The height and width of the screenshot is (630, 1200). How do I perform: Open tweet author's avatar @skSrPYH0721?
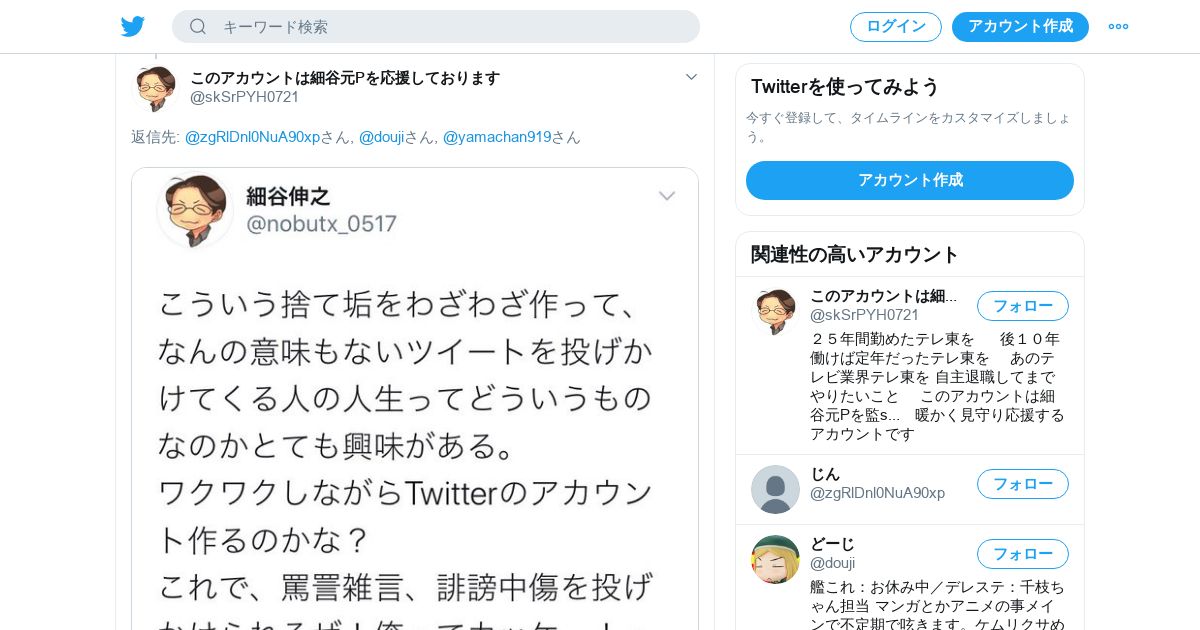click(155, 88)
